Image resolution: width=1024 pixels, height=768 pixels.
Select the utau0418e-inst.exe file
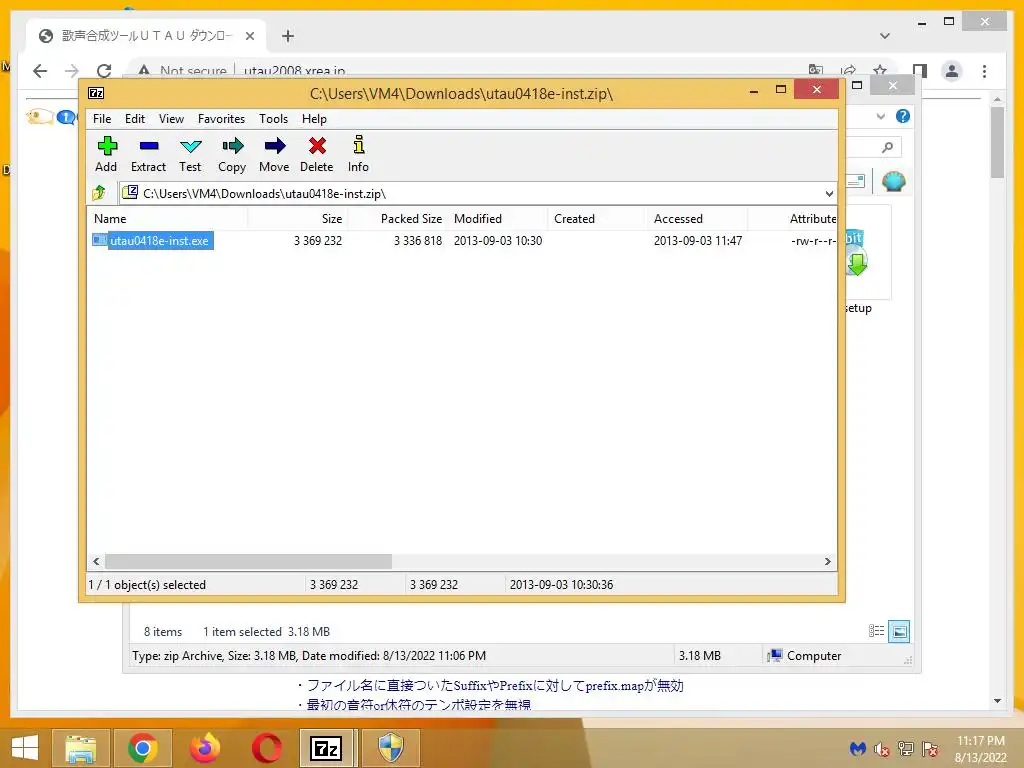click(159, 241)
